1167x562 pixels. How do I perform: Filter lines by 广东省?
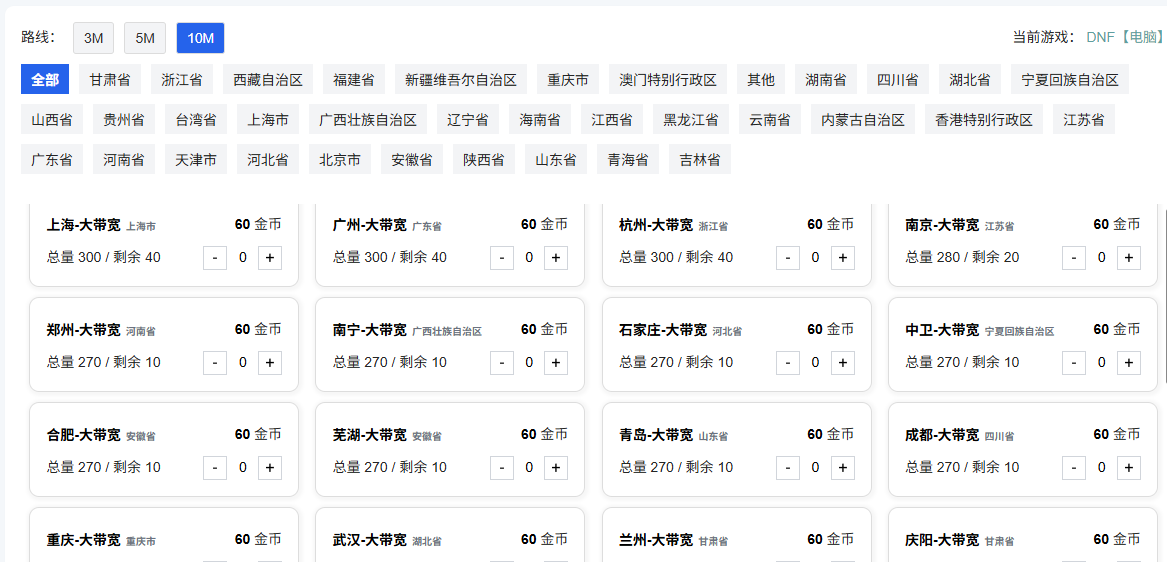(x=52, y=159)
